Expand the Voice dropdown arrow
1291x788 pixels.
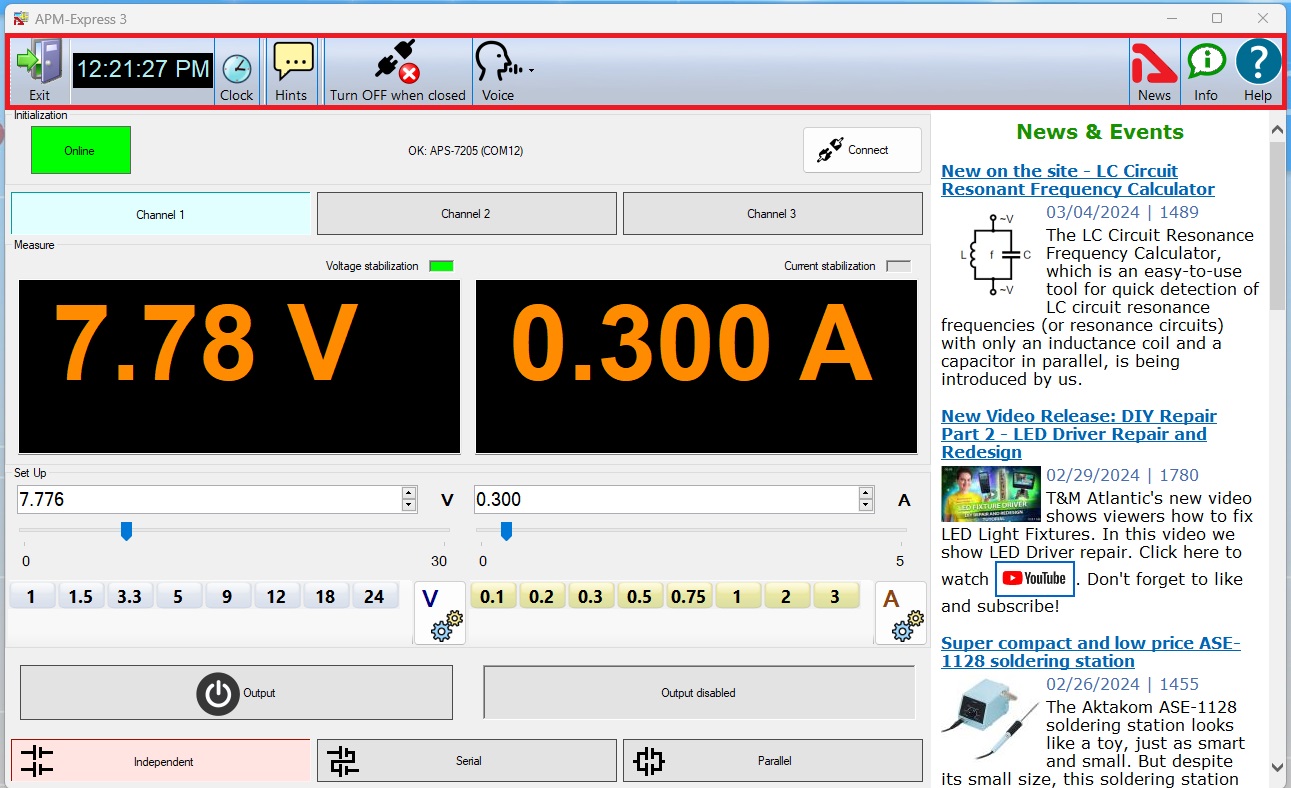point(532,70)
